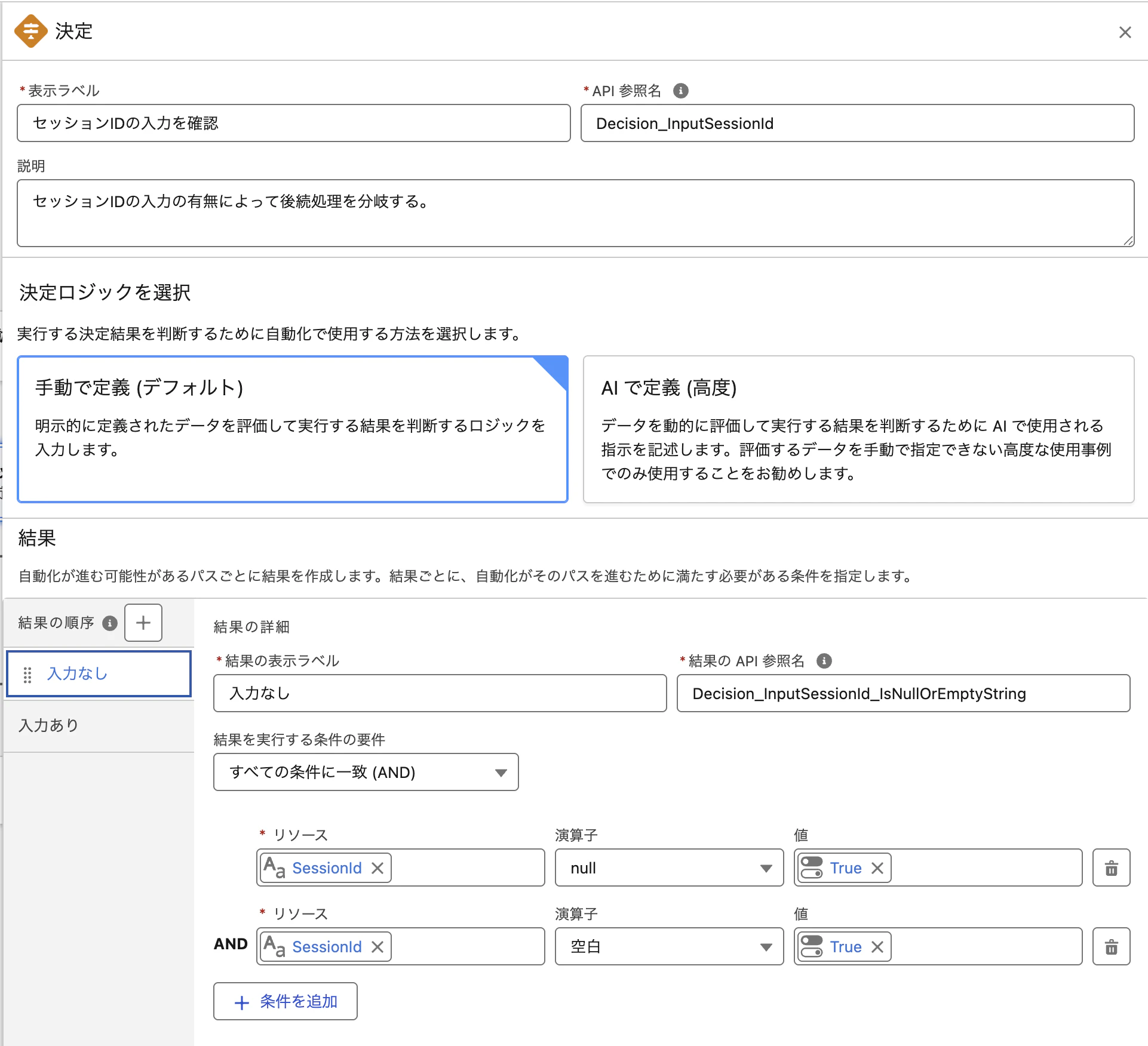Click 結果の API 参照名 input field
The width and height of the screenshot is (1148, 1046).
pyautogui.click(x=903, y=694)
